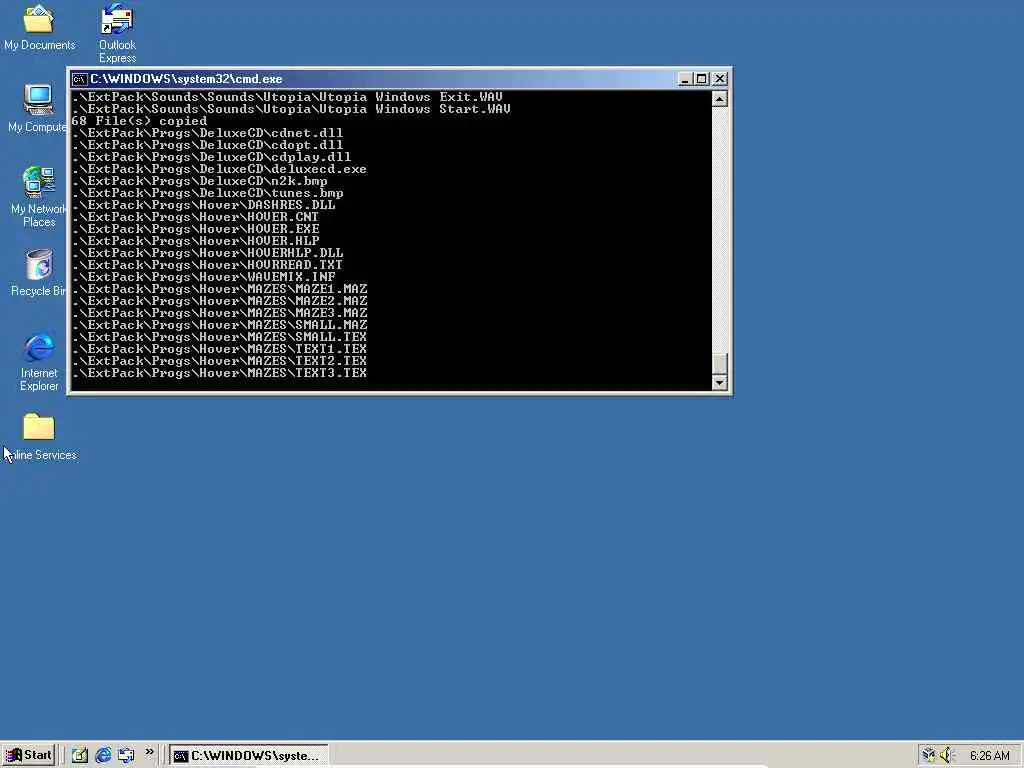Click the 'tunes.bmp' output line
This screenshot has height=768, width=1024.
[x=207, y=193]
